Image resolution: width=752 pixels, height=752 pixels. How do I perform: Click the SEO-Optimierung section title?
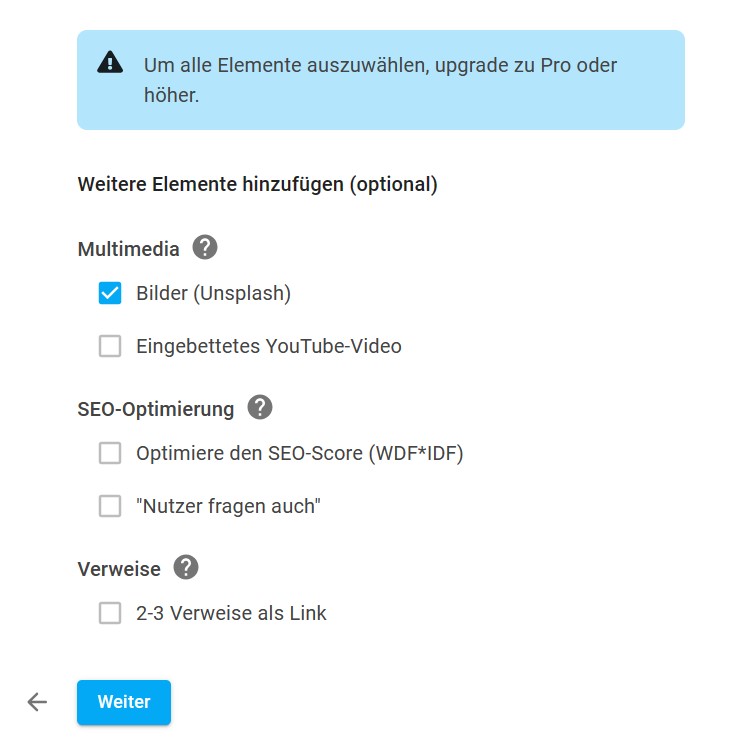[x=155, y=409]
